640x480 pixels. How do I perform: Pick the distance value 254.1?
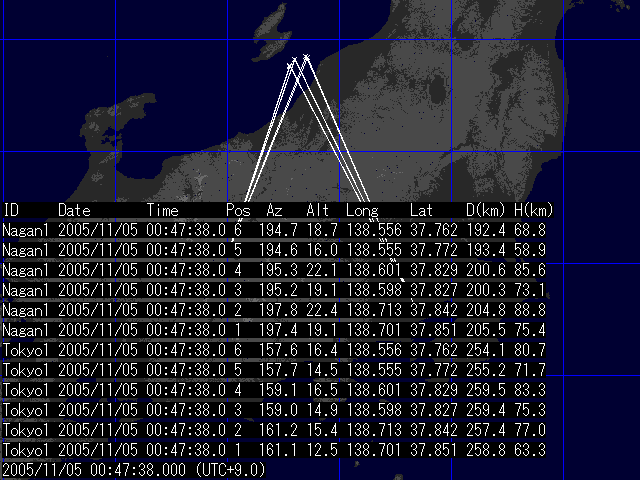point(486,350)
